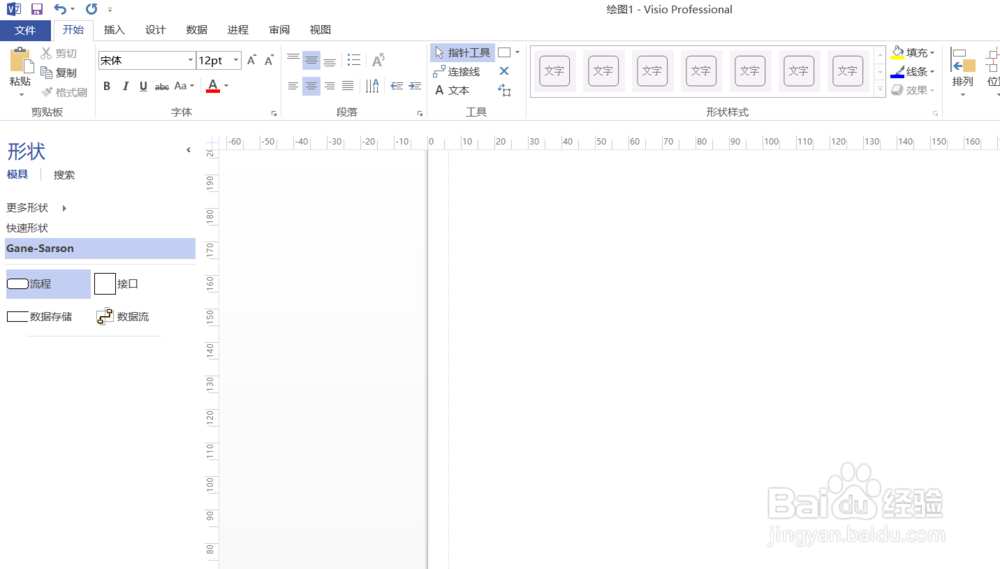Align text left
Image resolution: width=1000 pixels, height=569 pixels.
click(293, 85)
